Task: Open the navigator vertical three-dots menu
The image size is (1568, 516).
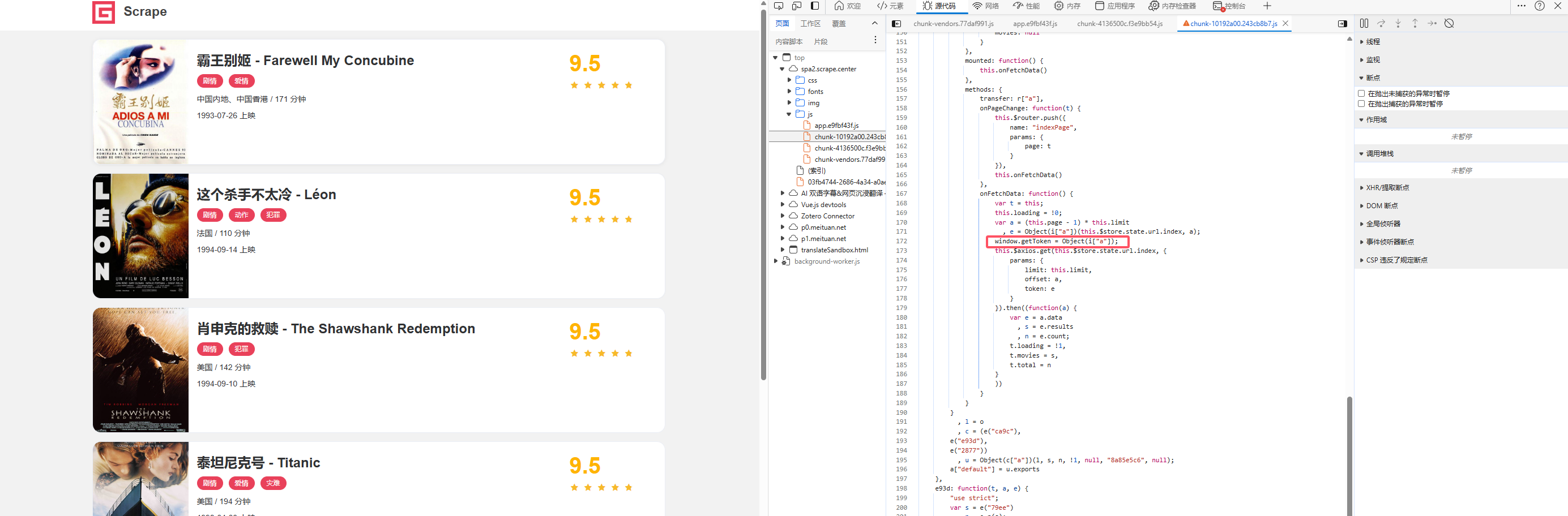Action: [x=875, y=40]
